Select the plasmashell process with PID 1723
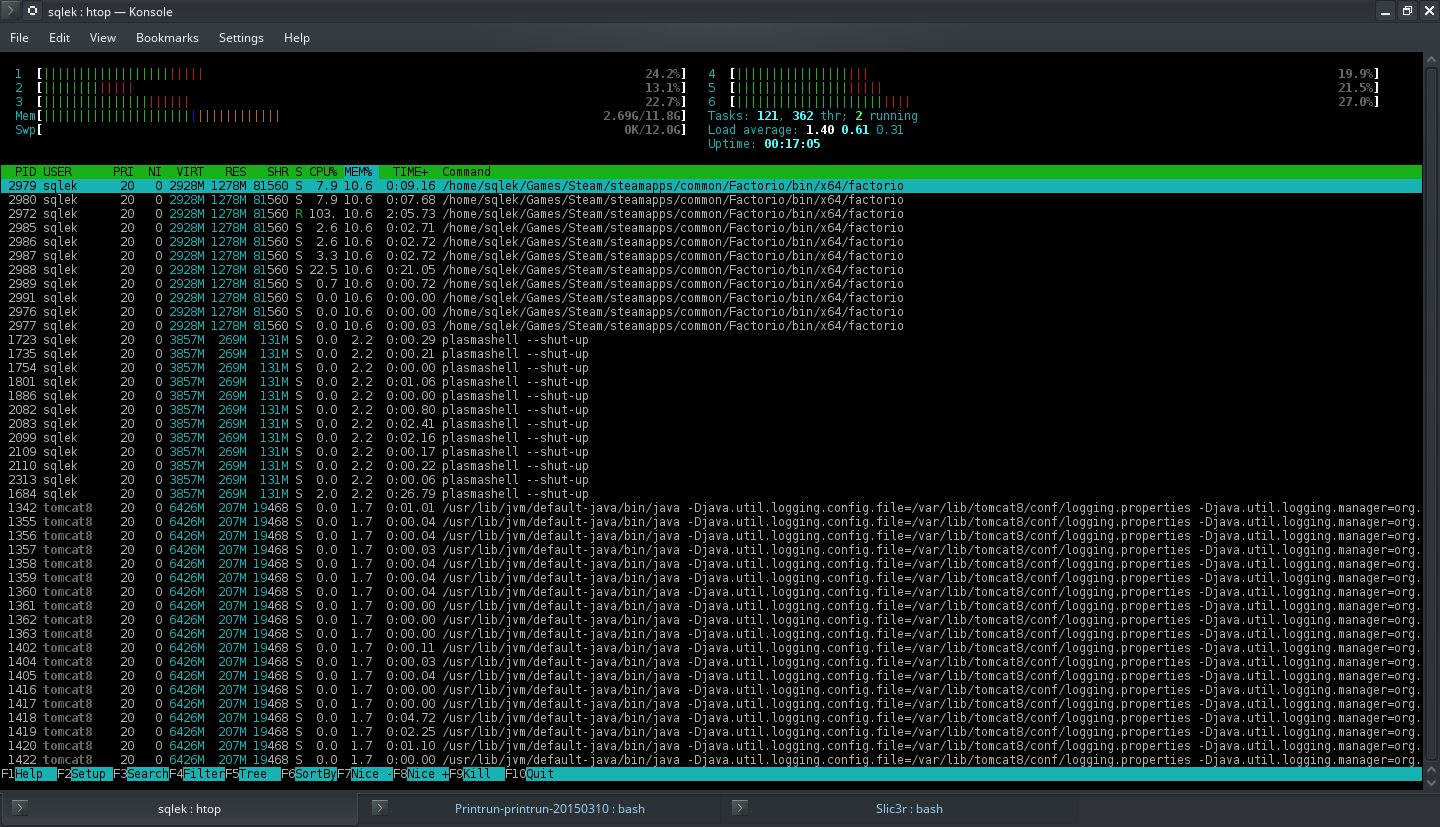This screenshot has width=1440, height=827. [711, 340]
